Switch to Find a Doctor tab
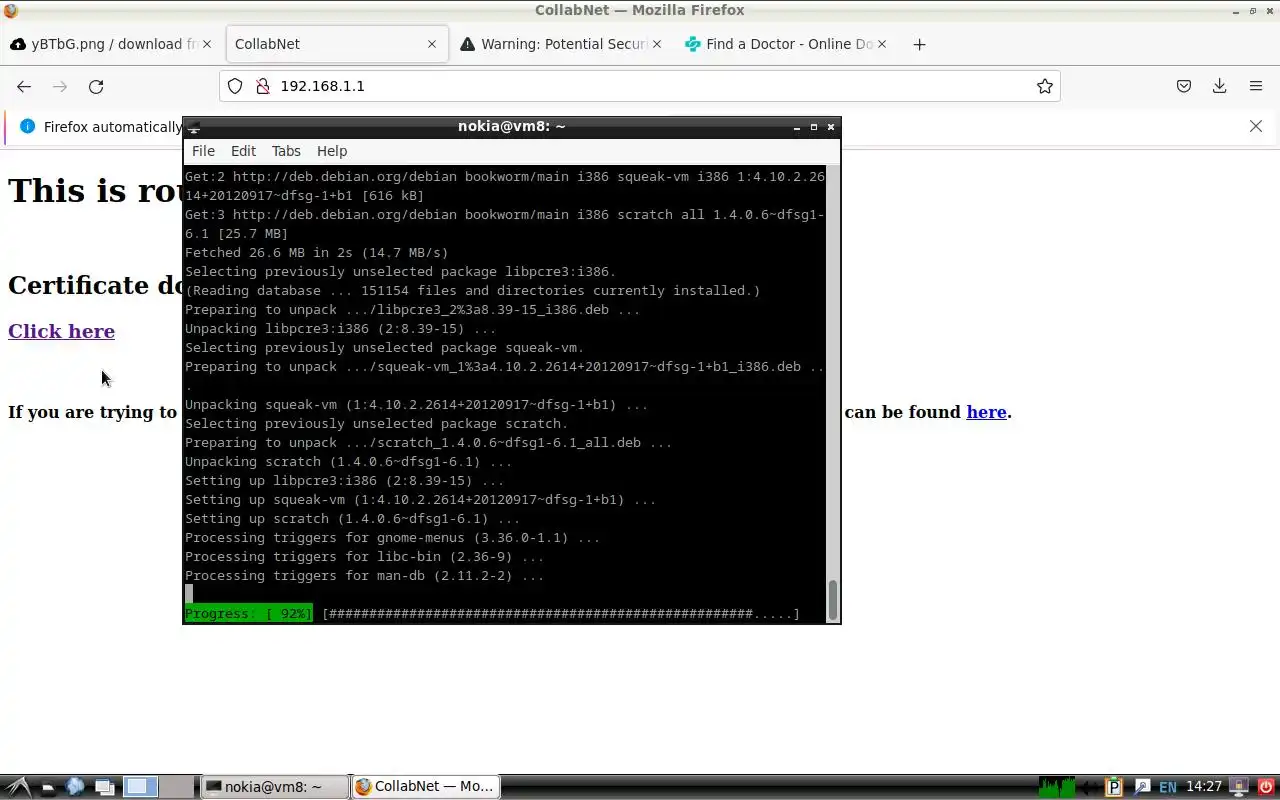This screenshot has width=1280, height=800. point(786,44)
